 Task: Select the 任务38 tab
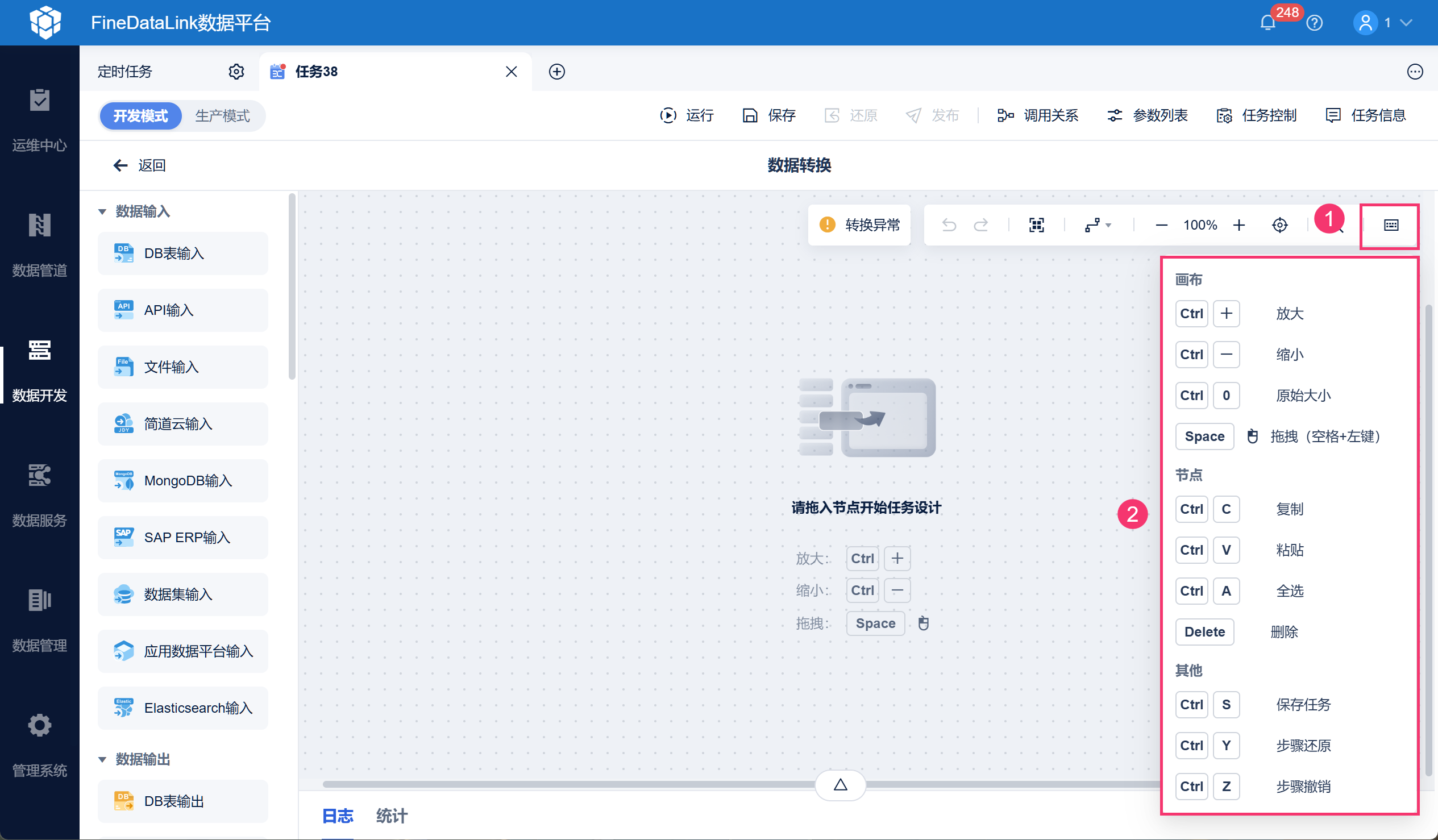316,72
